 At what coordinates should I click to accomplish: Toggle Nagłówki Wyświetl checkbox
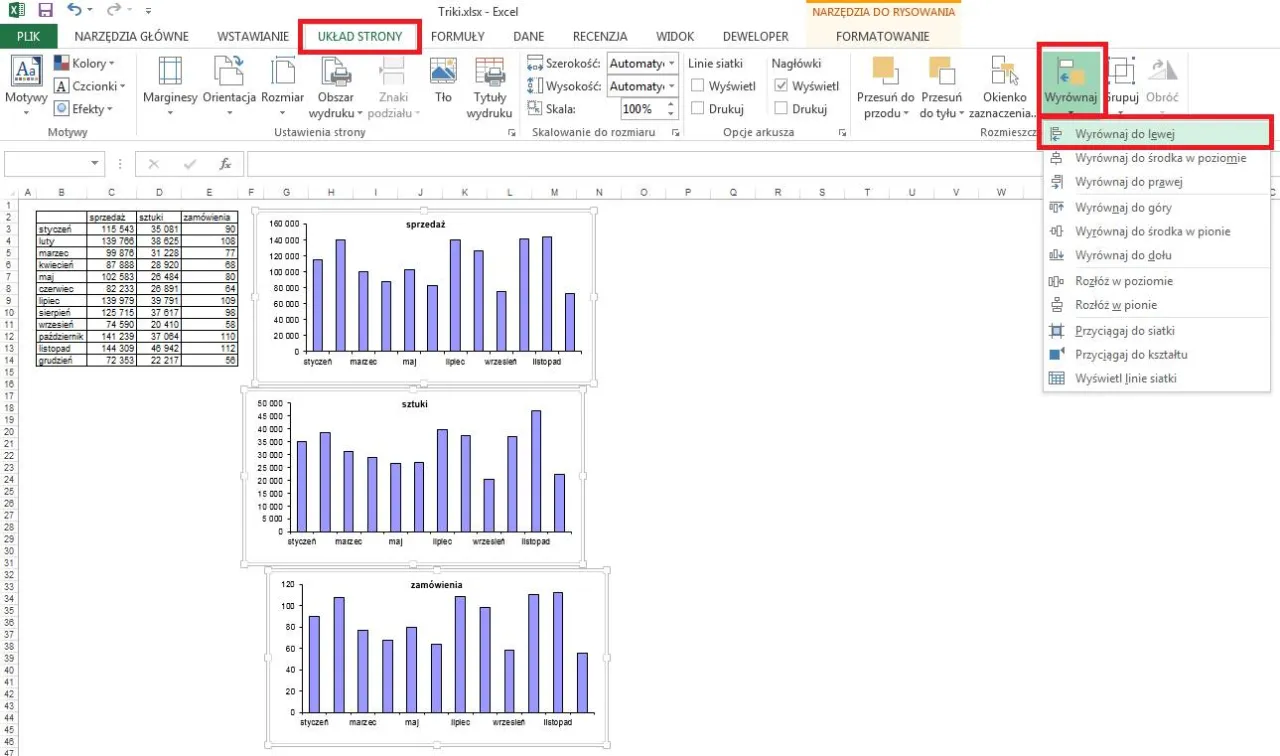pyautogui.click(x=781, y=86)
